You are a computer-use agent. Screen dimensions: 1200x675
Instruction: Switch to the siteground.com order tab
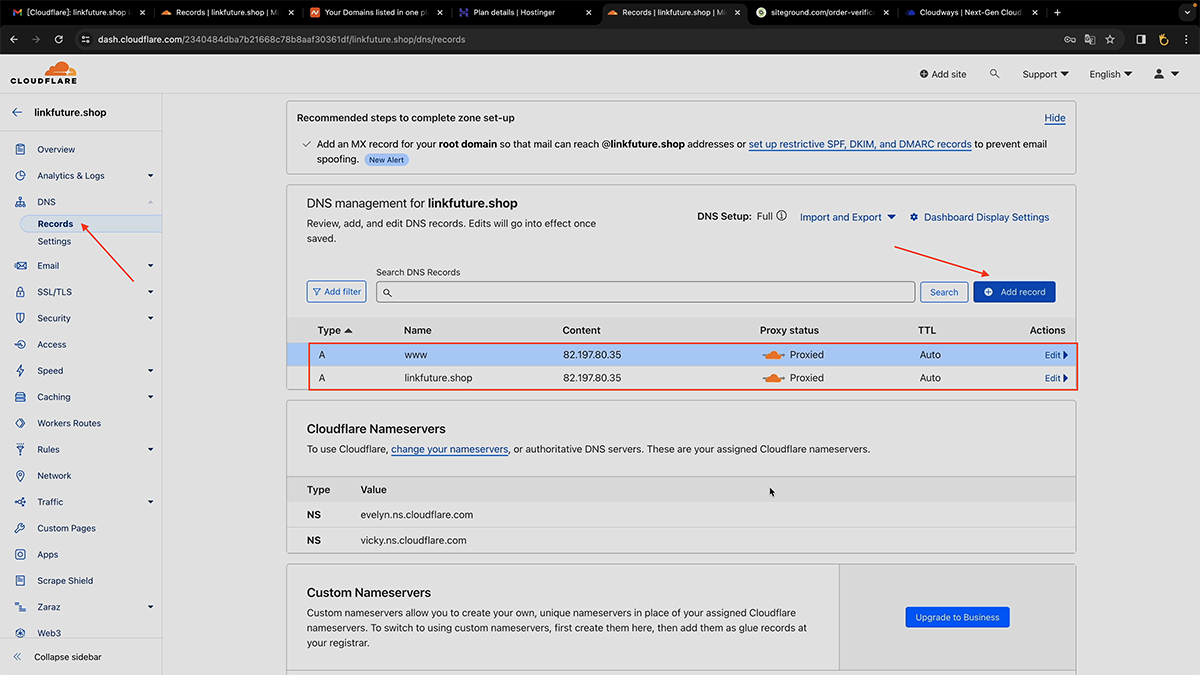[x=821, y=13]
